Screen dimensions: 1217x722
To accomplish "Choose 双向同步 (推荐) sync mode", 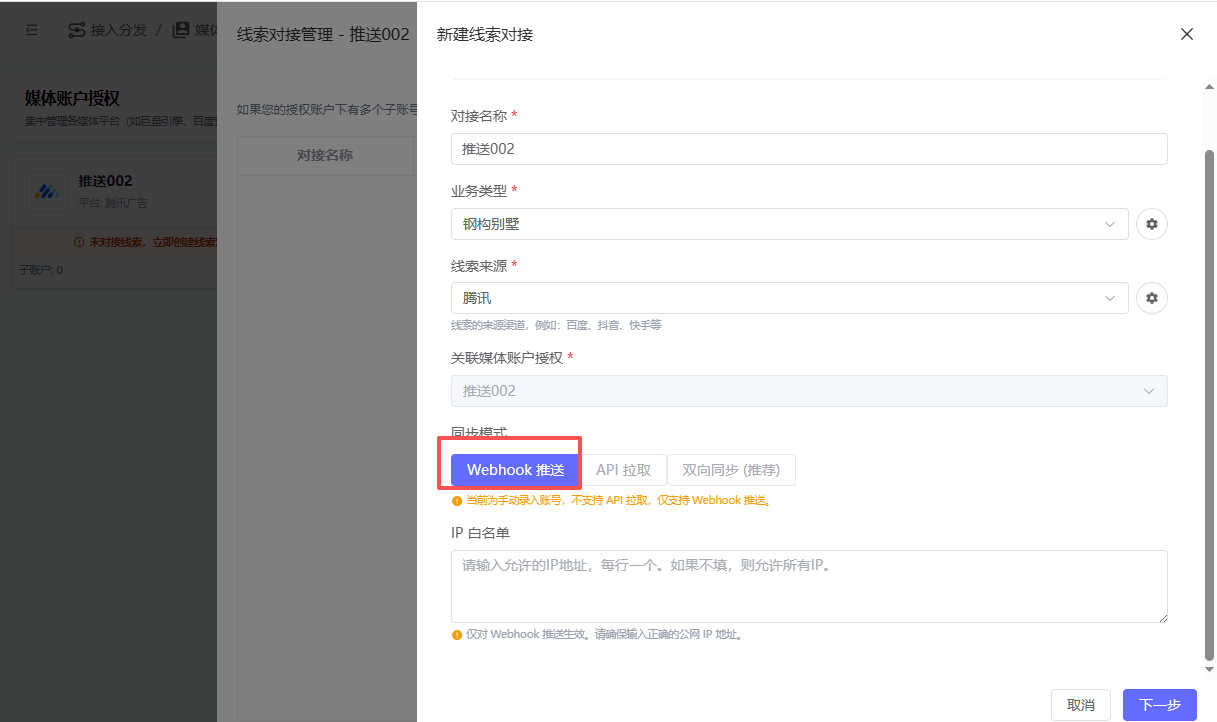I will [730, 470].
